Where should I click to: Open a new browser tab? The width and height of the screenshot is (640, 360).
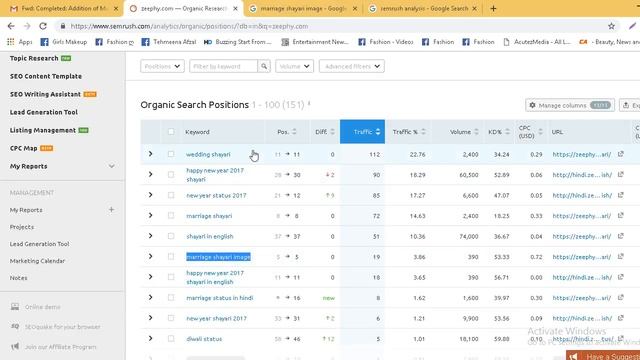[x=493, y=8]
